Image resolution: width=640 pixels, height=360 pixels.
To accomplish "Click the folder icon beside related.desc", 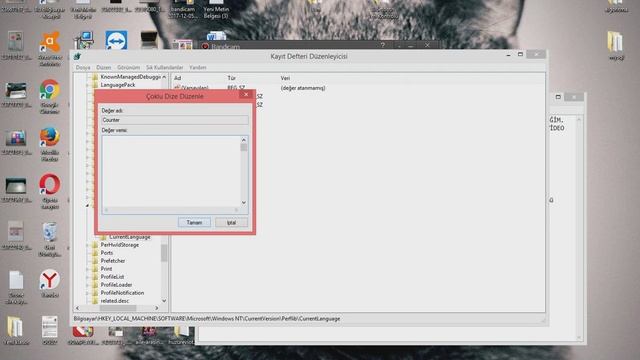I will [95, 301].
